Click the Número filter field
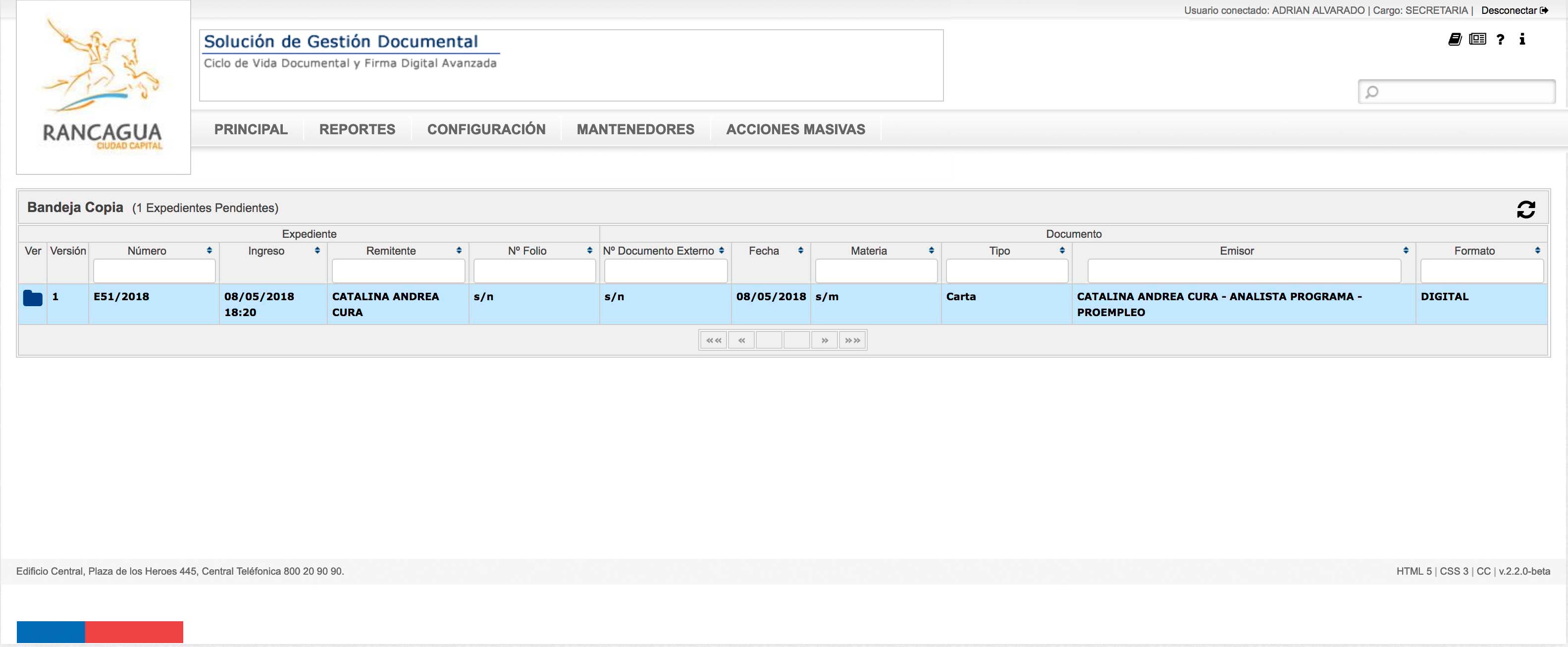1568x647 pixels. point(154,271)
